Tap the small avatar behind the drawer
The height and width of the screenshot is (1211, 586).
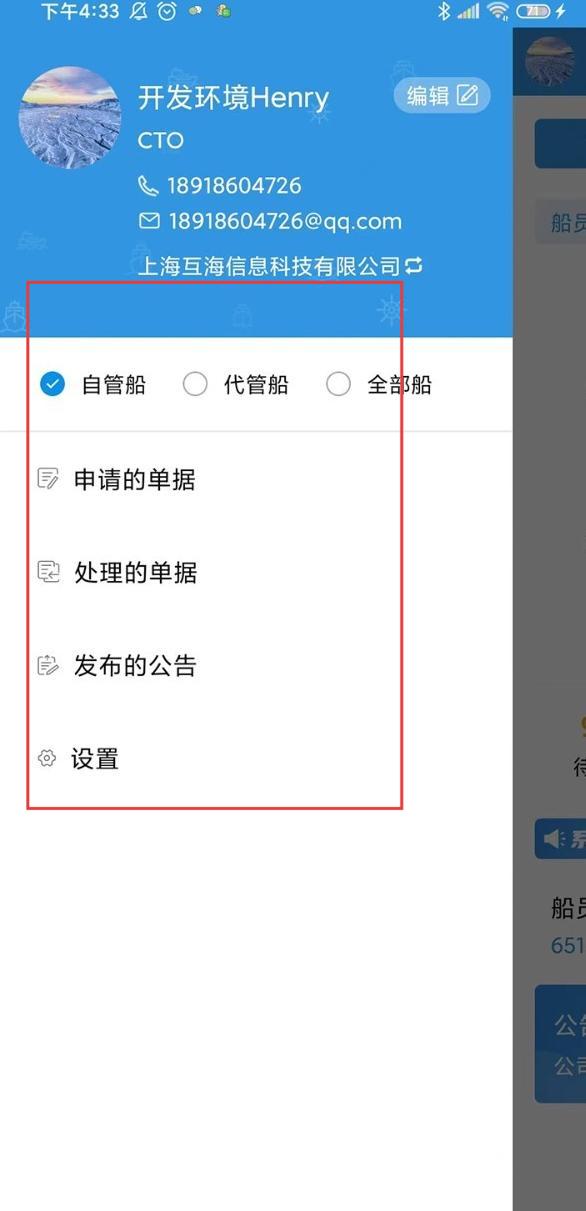click(549, 60)
